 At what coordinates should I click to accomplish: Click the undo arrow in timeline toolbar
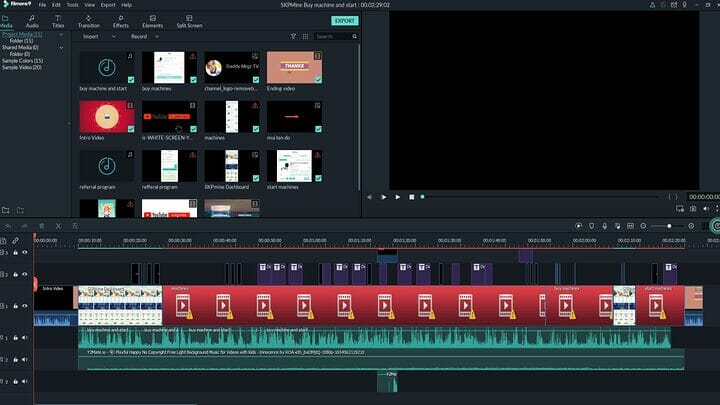click(x=8, y=226)
